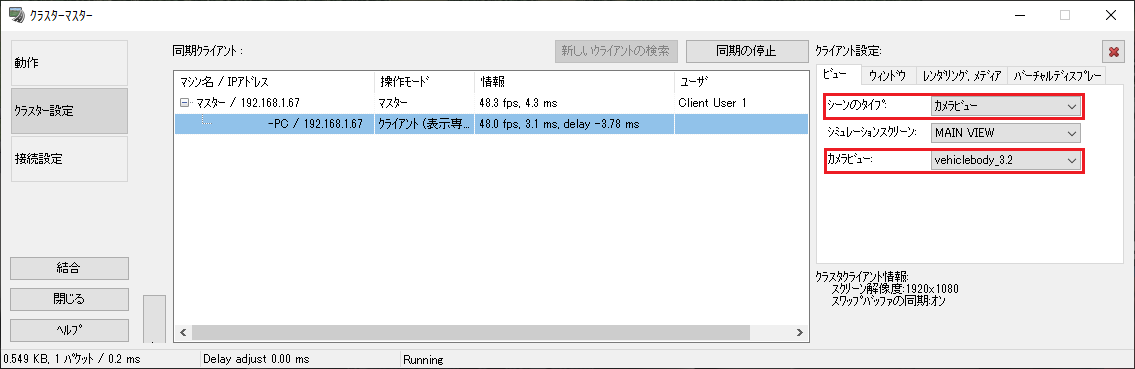
Task: Switch to the ビュー tab
Action: click(838, 75)
